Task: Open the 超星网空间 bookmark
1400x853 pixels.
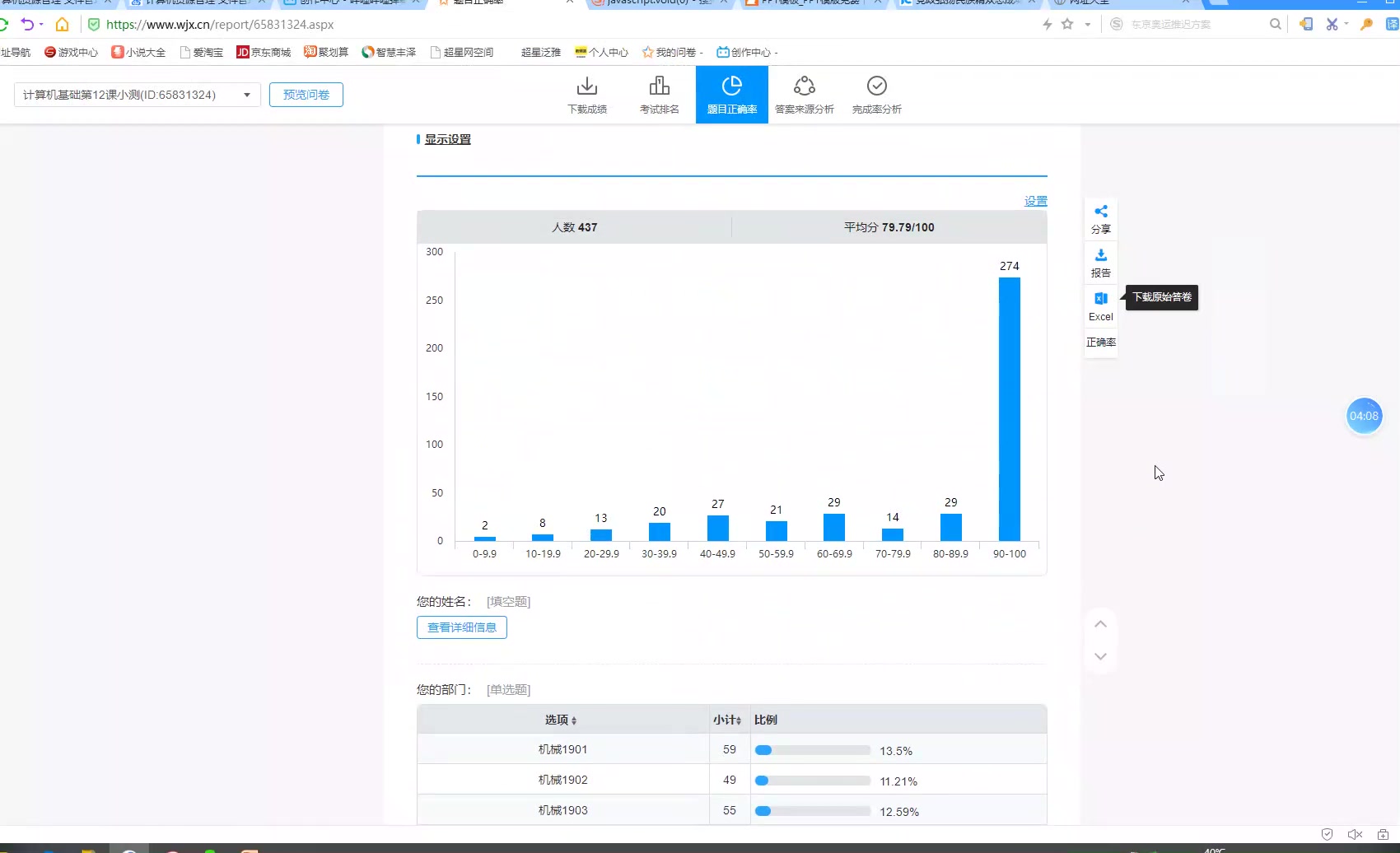Action: click(462, 52)
